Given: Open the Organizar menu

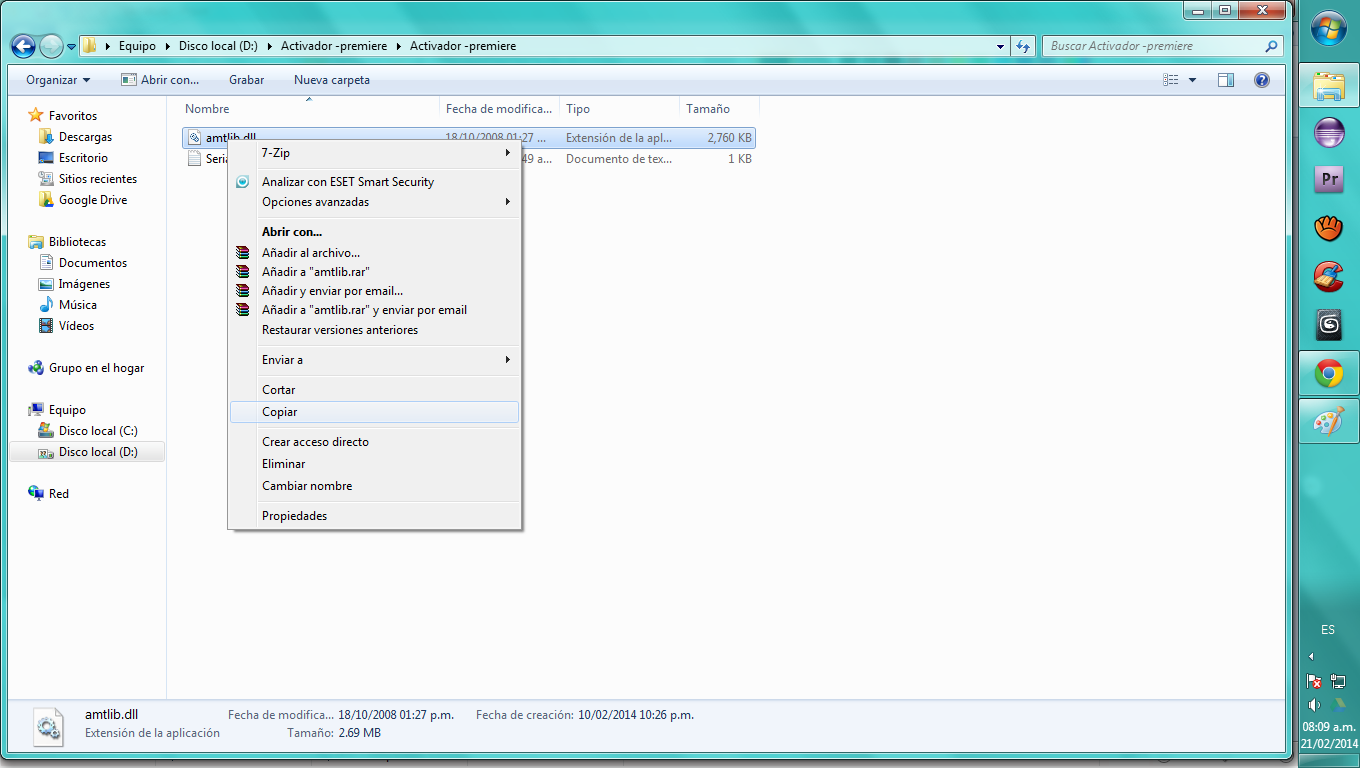Looking at the screenshot, I should coord(58,80).
